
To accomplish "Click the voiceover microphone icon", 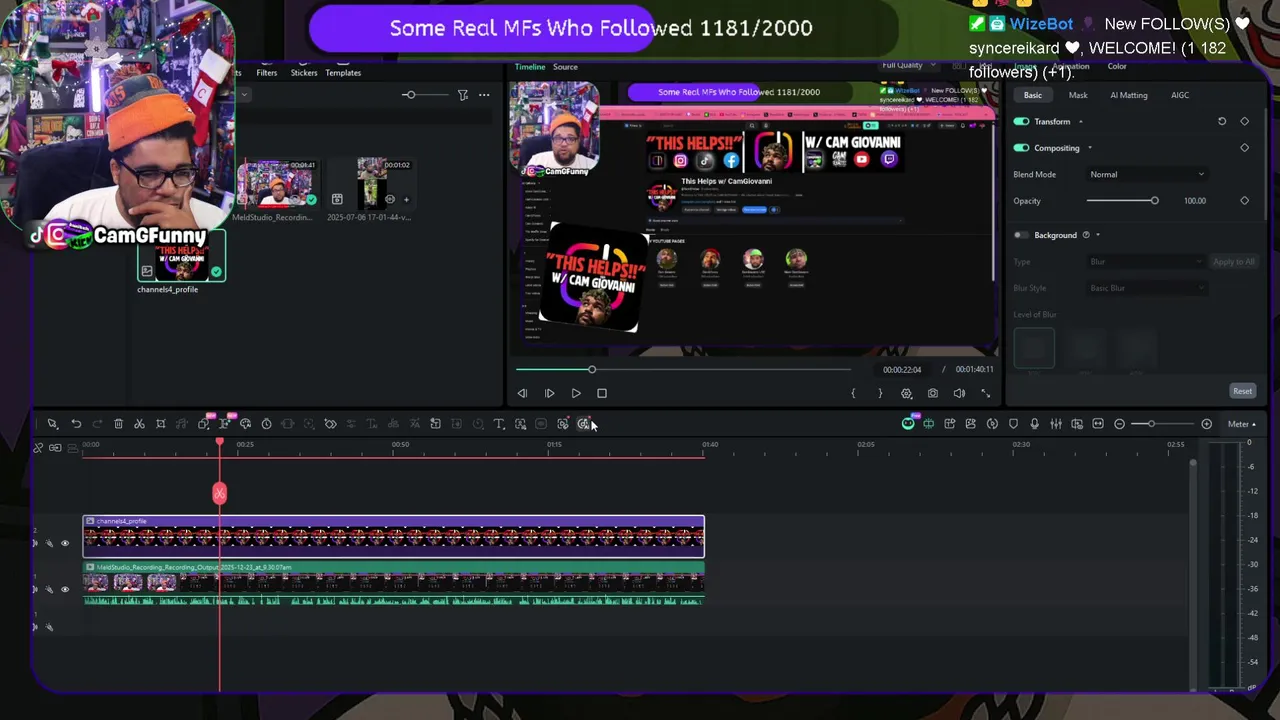I will pos(1034,424).
